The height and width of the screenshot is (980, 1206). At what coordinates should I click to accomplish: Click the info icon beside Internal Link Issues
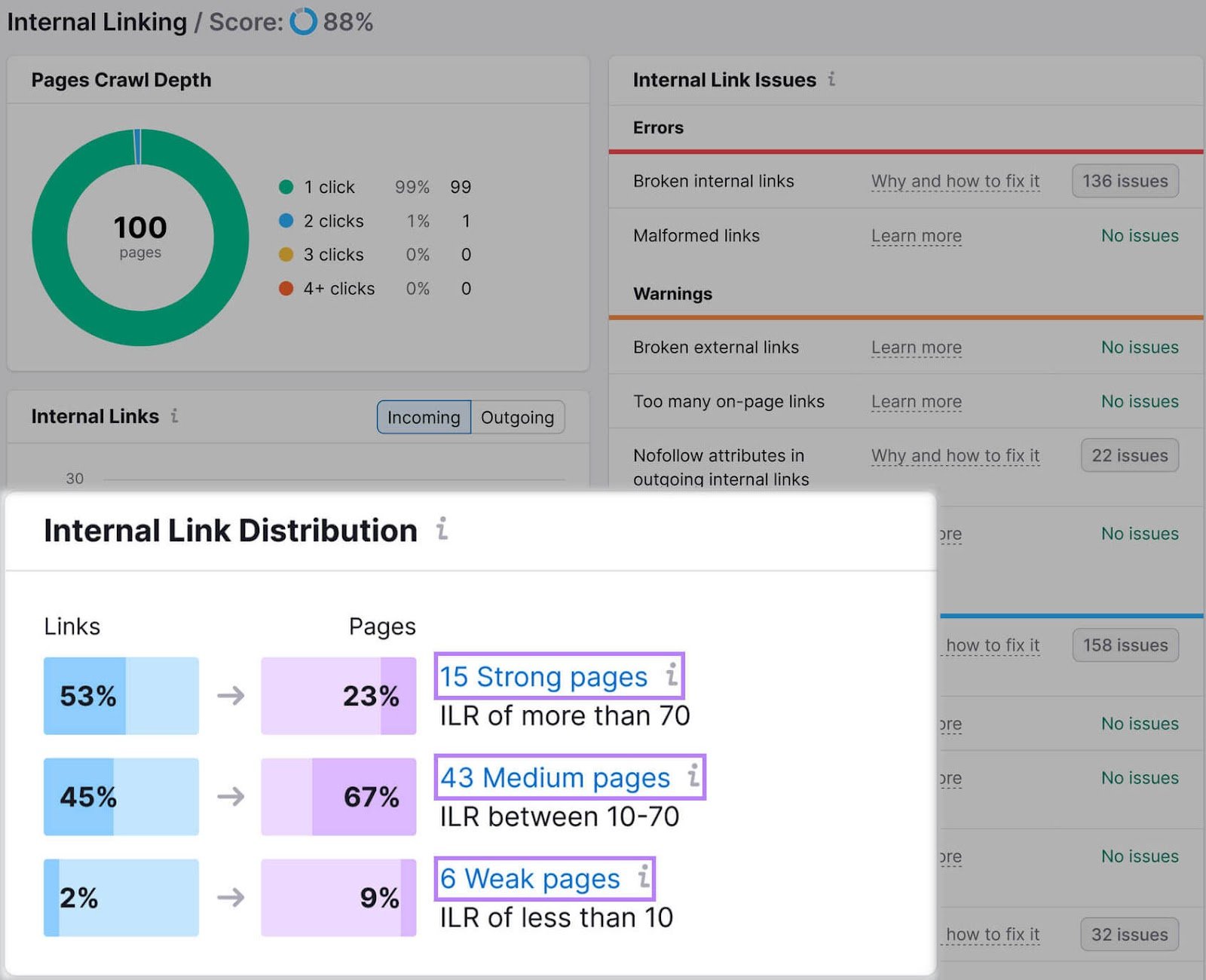point(831,80)
